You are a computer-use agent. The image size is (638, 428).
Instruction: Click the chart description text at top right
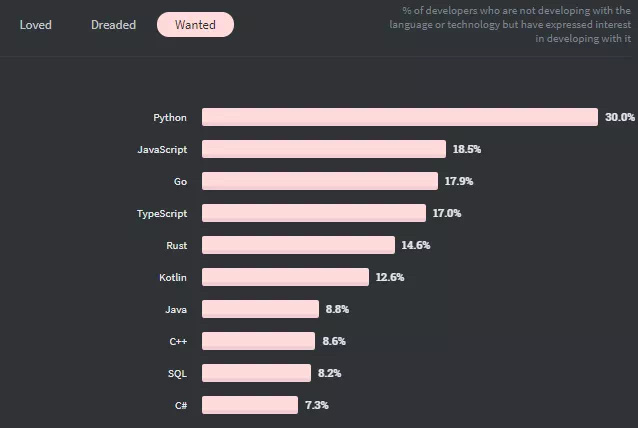[x=510, y=25]
